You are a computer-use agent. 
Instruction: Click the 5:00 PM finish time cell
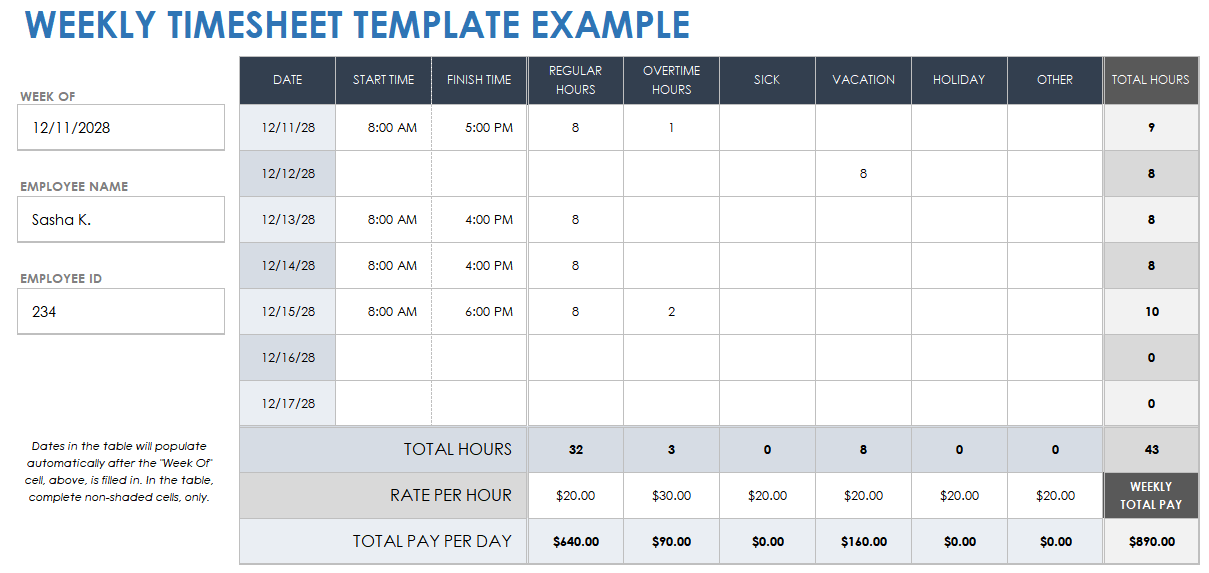(480, 128)
